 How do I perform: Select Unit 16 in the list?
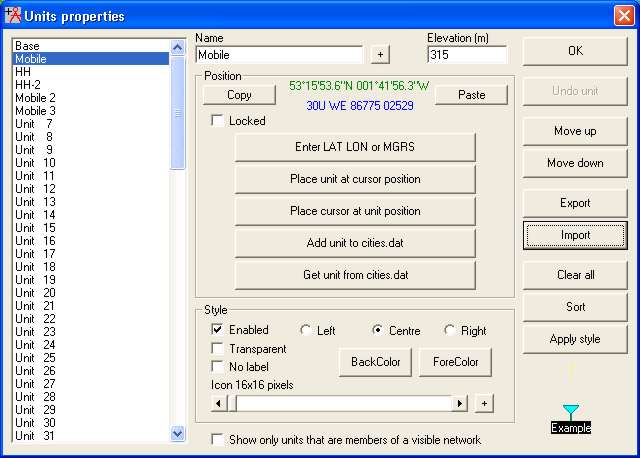91,241
